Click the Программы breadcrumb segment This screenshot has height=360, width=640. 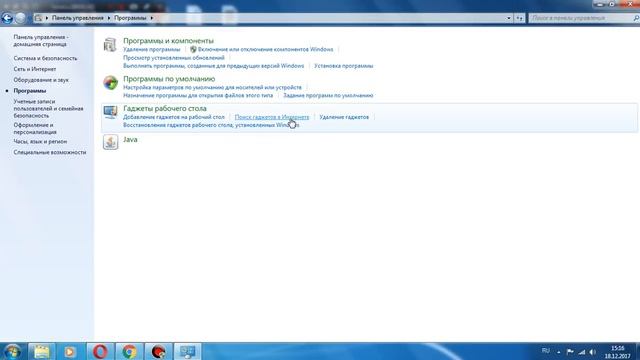pyautogui.click(x=130, y=18)
